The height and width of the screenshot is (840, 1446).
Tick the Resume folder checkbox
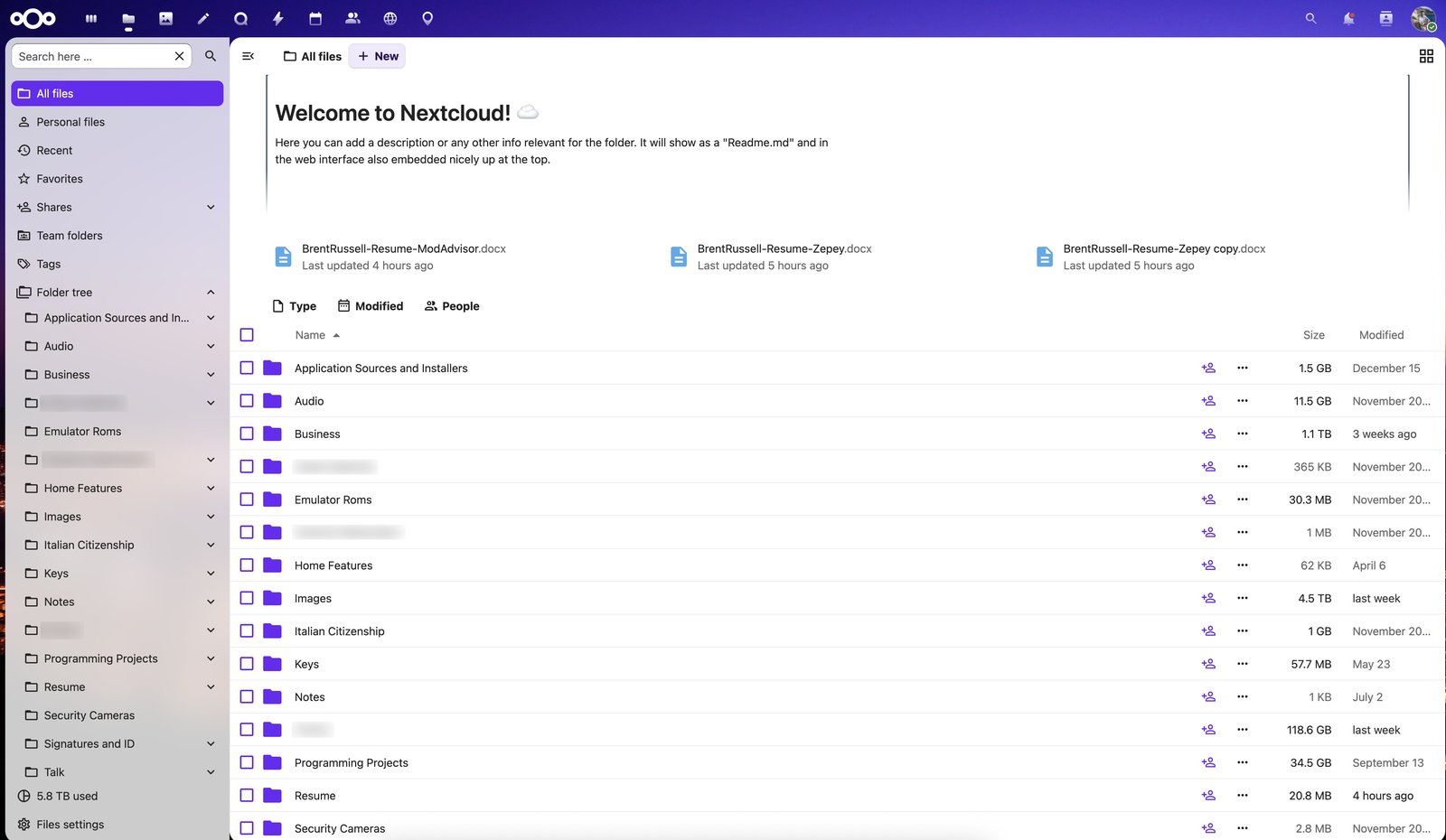[247, 796]
